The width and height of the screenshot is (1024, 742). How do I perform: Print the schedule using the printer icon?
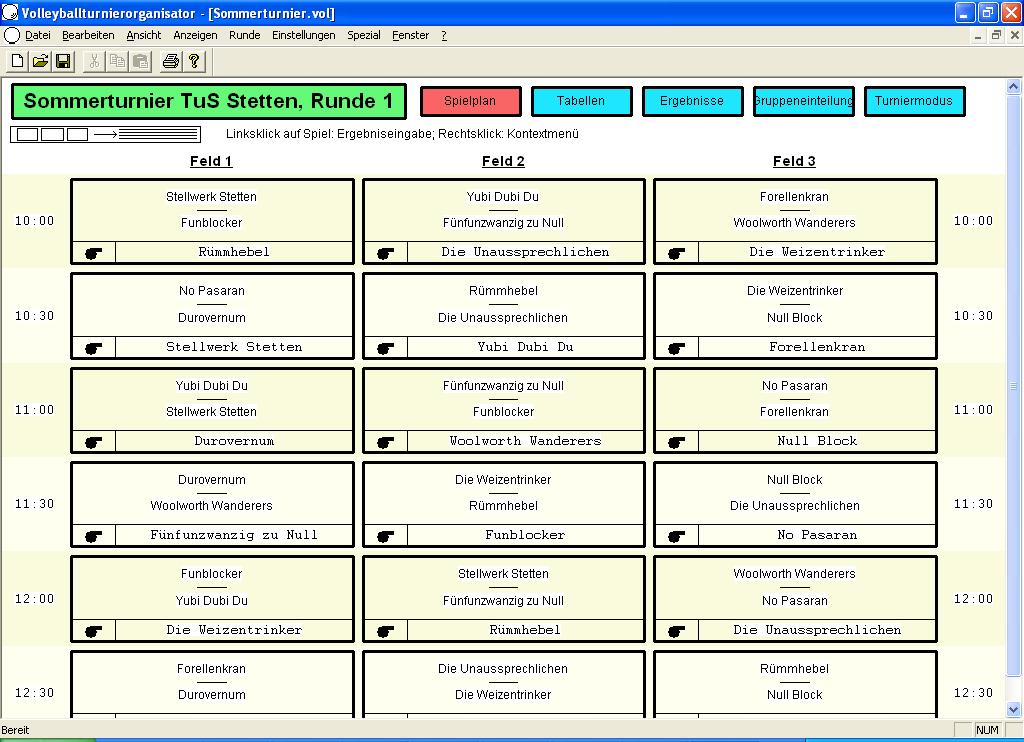pos(171,61)
